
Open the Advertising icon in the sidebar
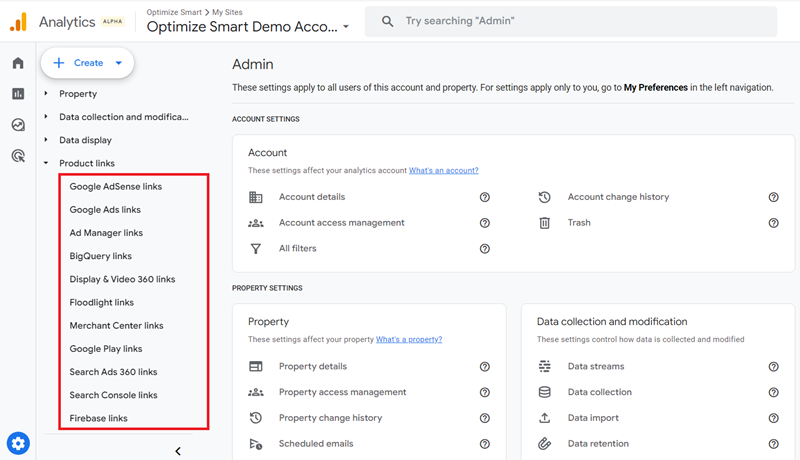[18, 156]
